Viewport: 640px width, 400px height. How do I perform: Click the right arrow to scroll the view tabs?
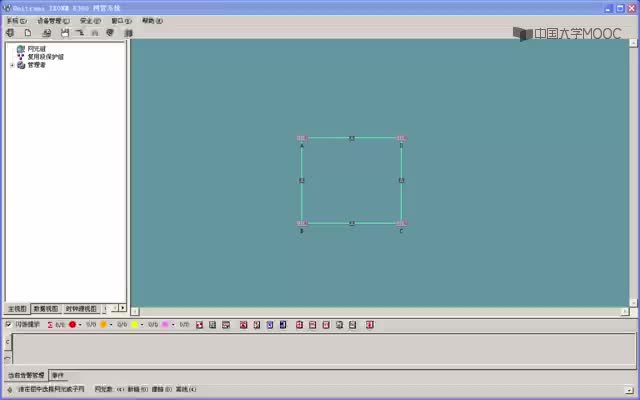(122, 308)
